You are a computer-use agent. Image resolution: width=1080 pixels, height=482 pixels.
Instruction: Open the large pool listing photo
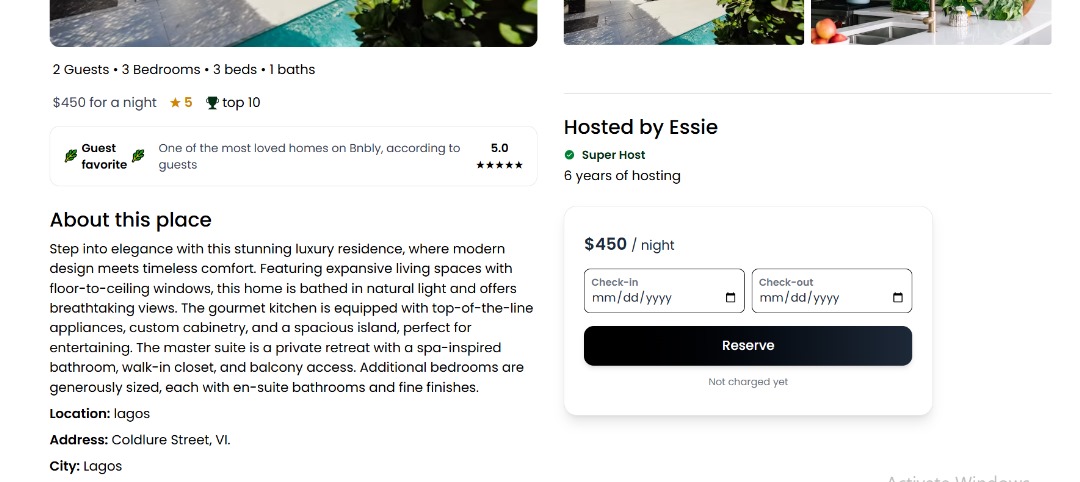[x=293, y=22]
